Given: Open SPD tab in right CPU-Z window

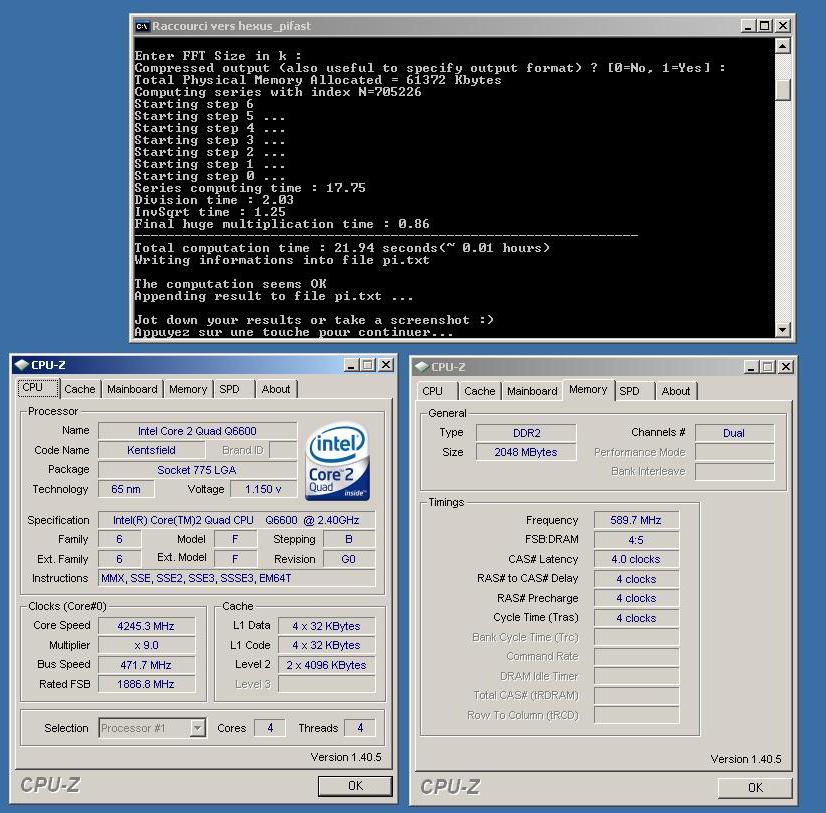Looking at the screenshot, I should point(634,391).
